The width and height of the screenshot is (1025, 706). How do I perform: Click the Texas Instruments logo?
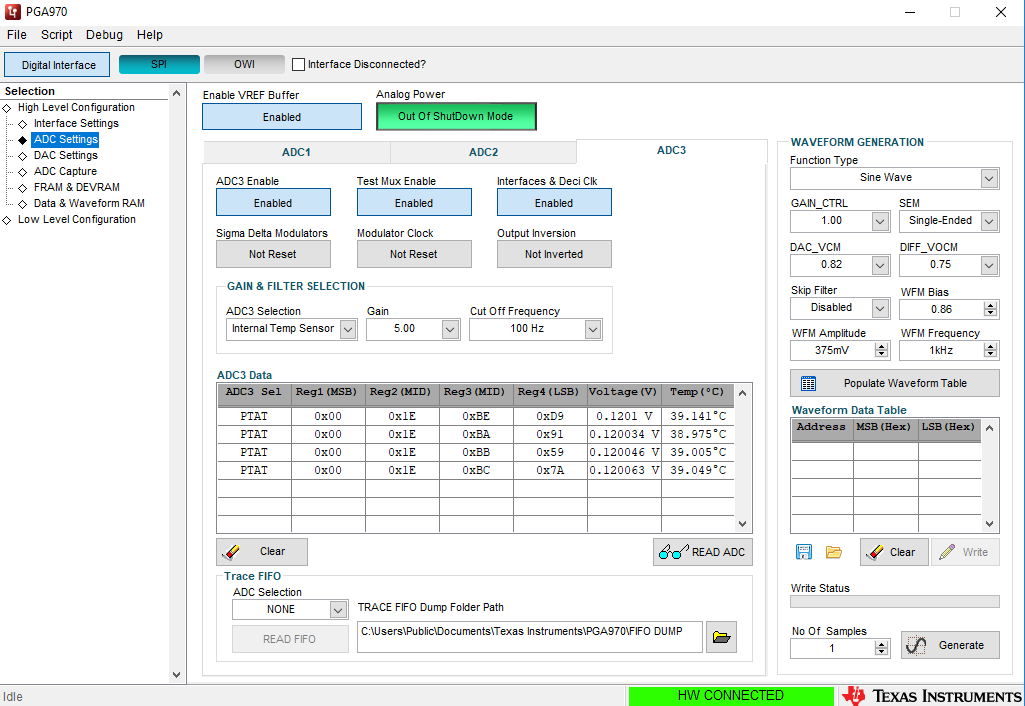(x=931, y=696)
